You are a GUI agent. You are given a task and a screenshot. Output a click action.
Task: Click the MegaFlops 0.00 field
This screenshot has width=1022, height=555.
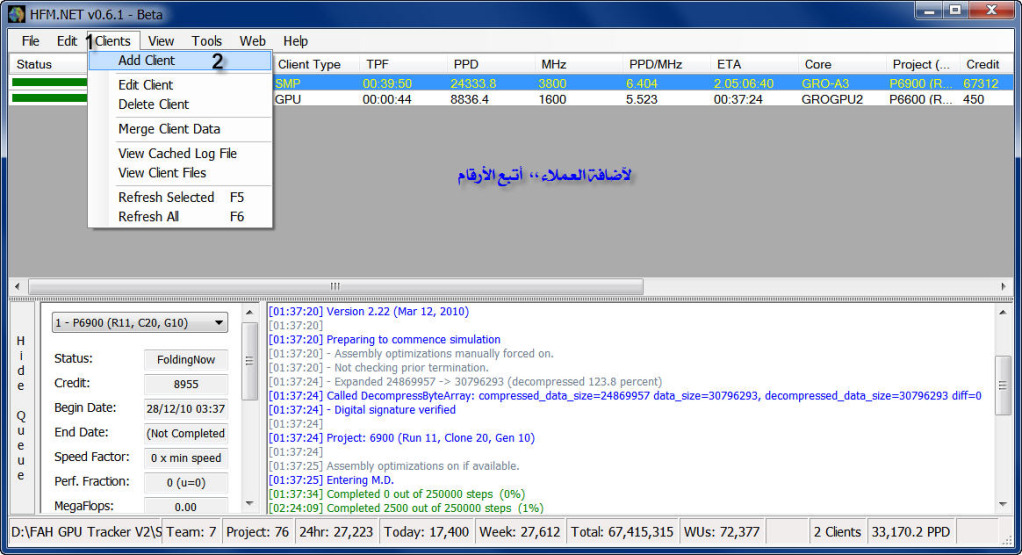point(186,506)
